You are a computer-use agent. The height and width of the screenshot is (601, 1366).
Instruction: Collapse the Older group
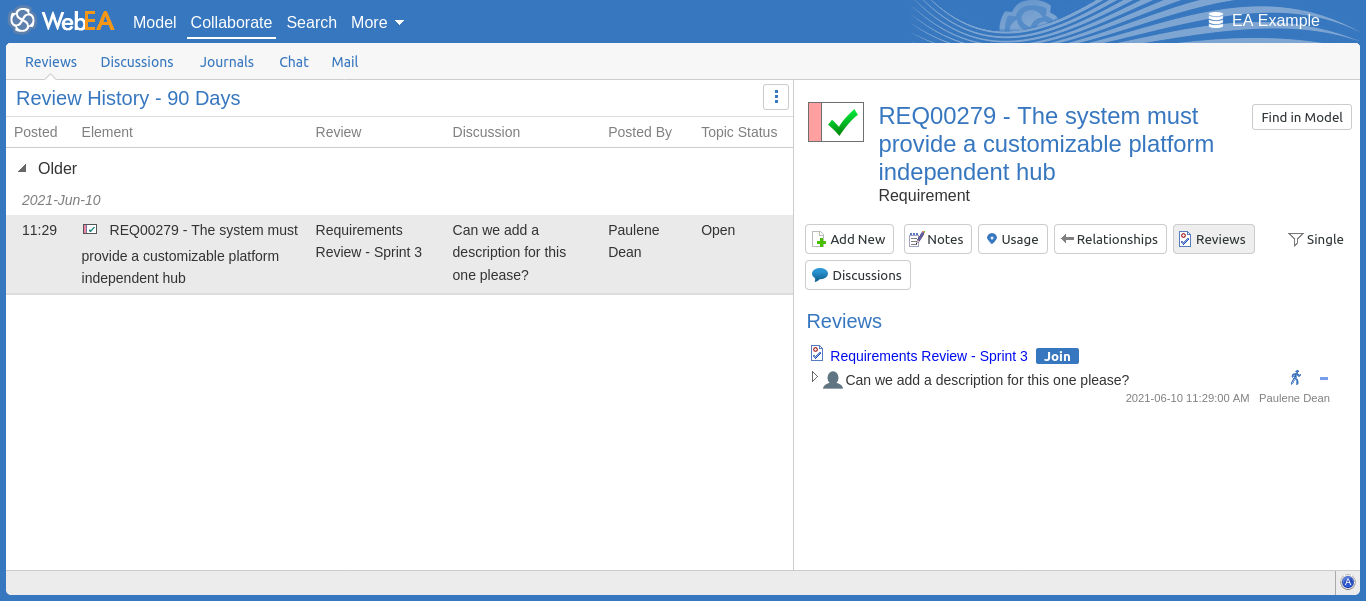click(23, 169)
